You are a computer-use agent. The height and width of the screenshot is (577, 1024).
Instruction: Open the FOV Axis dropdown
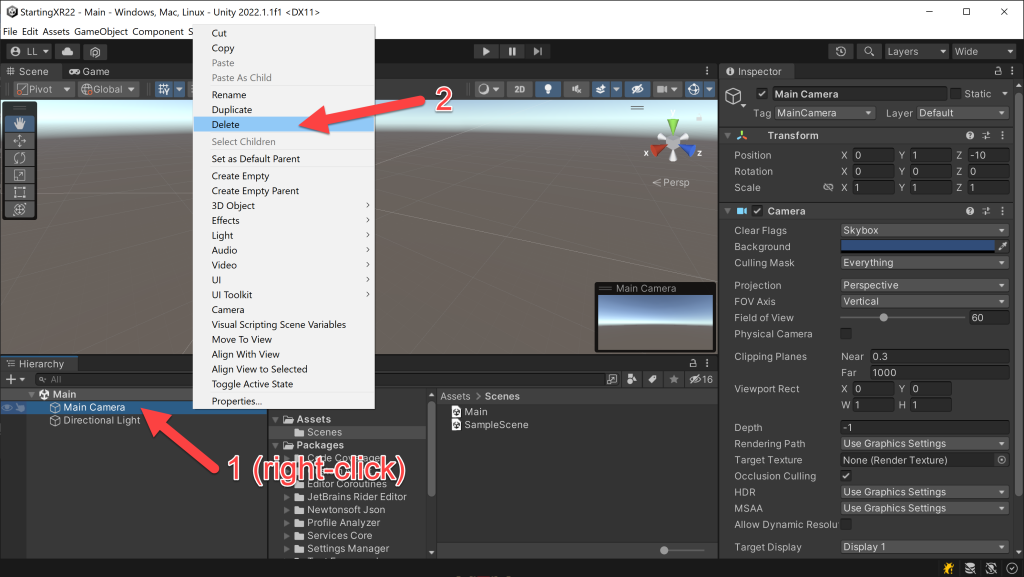[924, 302]
